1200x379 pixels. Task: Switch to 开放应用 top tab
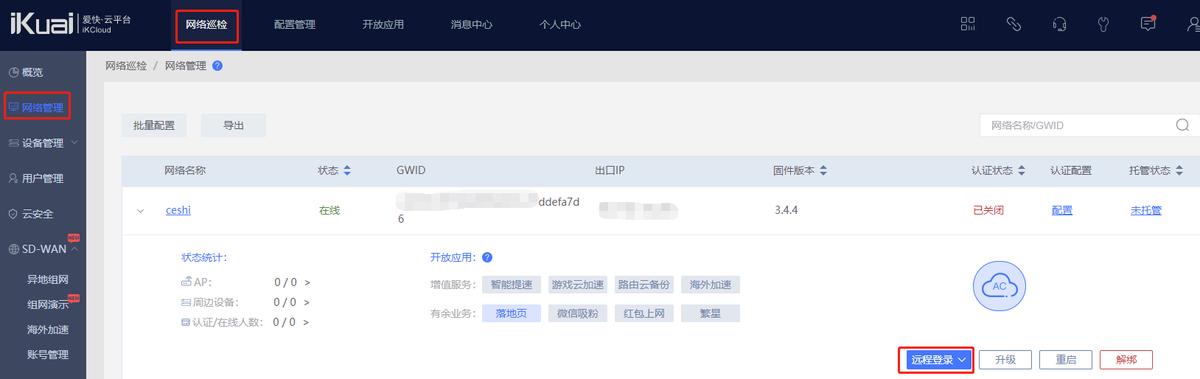(x=383, y=24)
